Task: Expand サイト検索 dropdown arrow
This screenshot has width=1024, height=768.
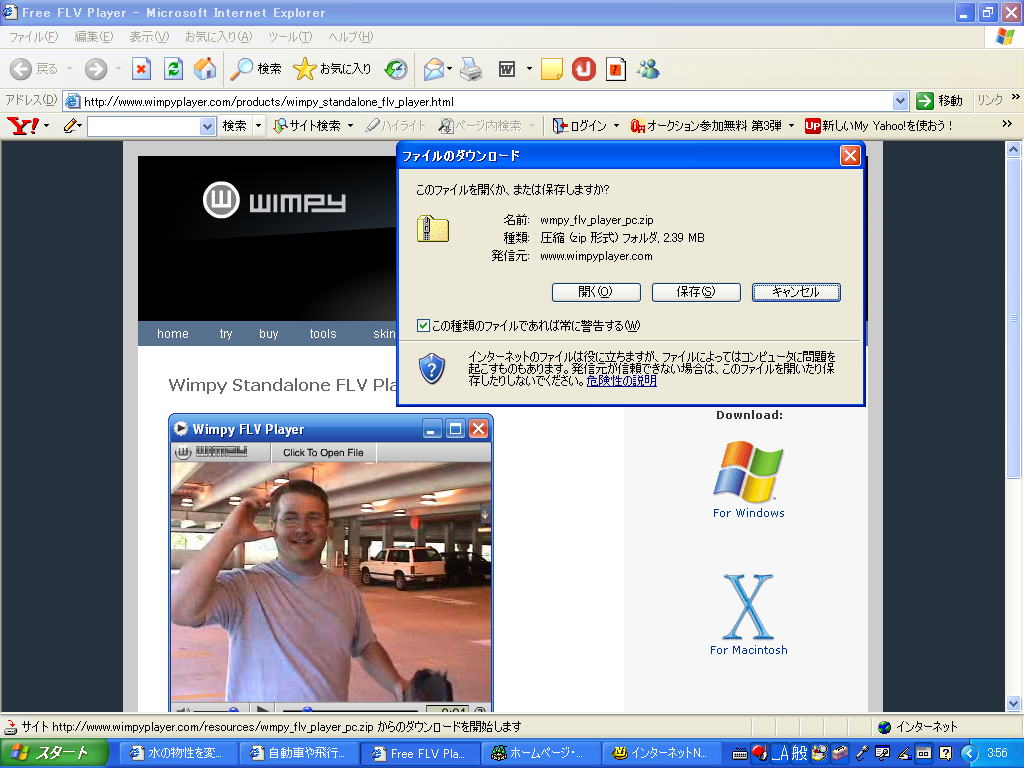Action: pyautogui.click(x=351, y=125)
